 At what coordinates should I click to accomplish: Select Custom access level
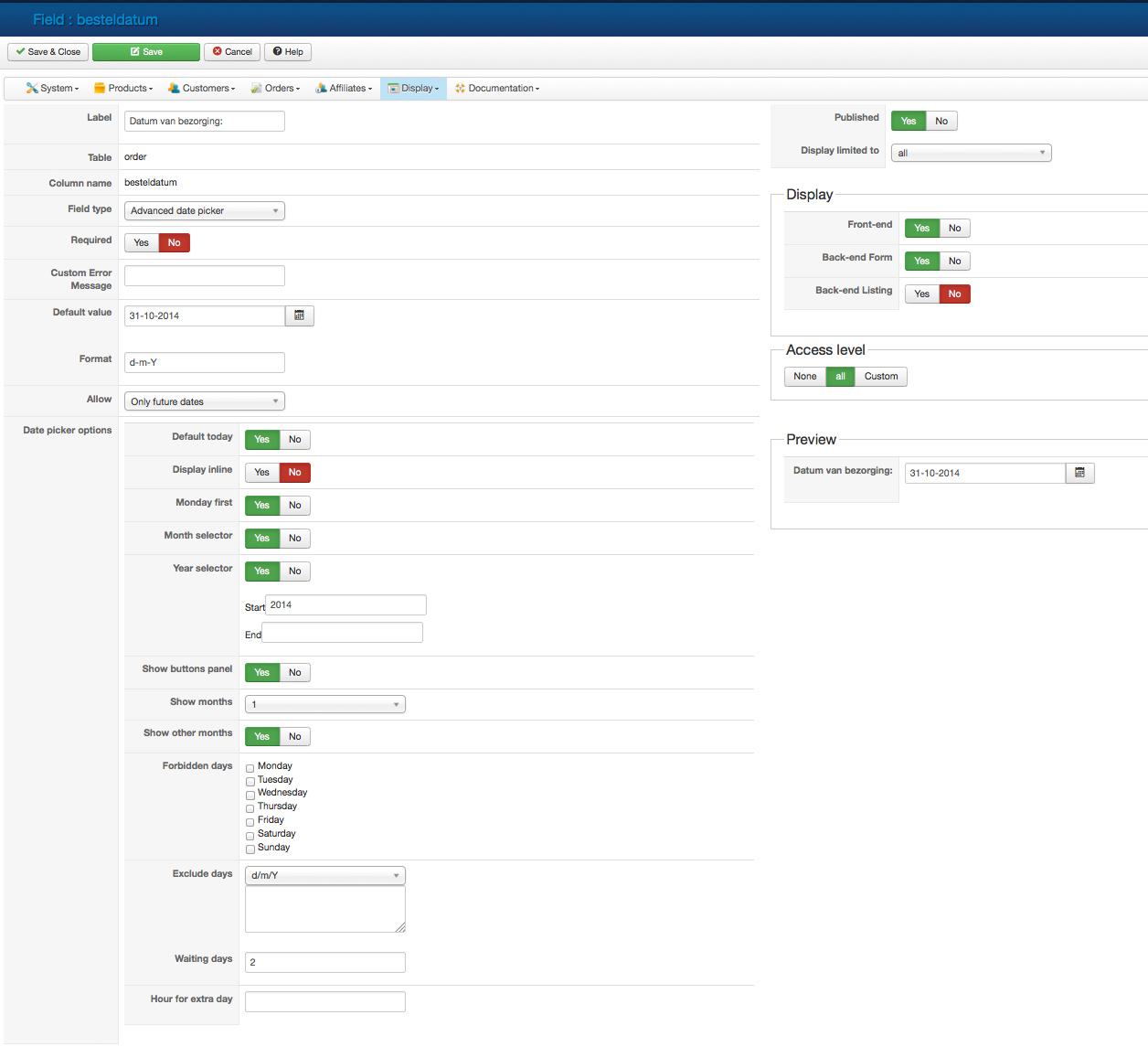881,377
